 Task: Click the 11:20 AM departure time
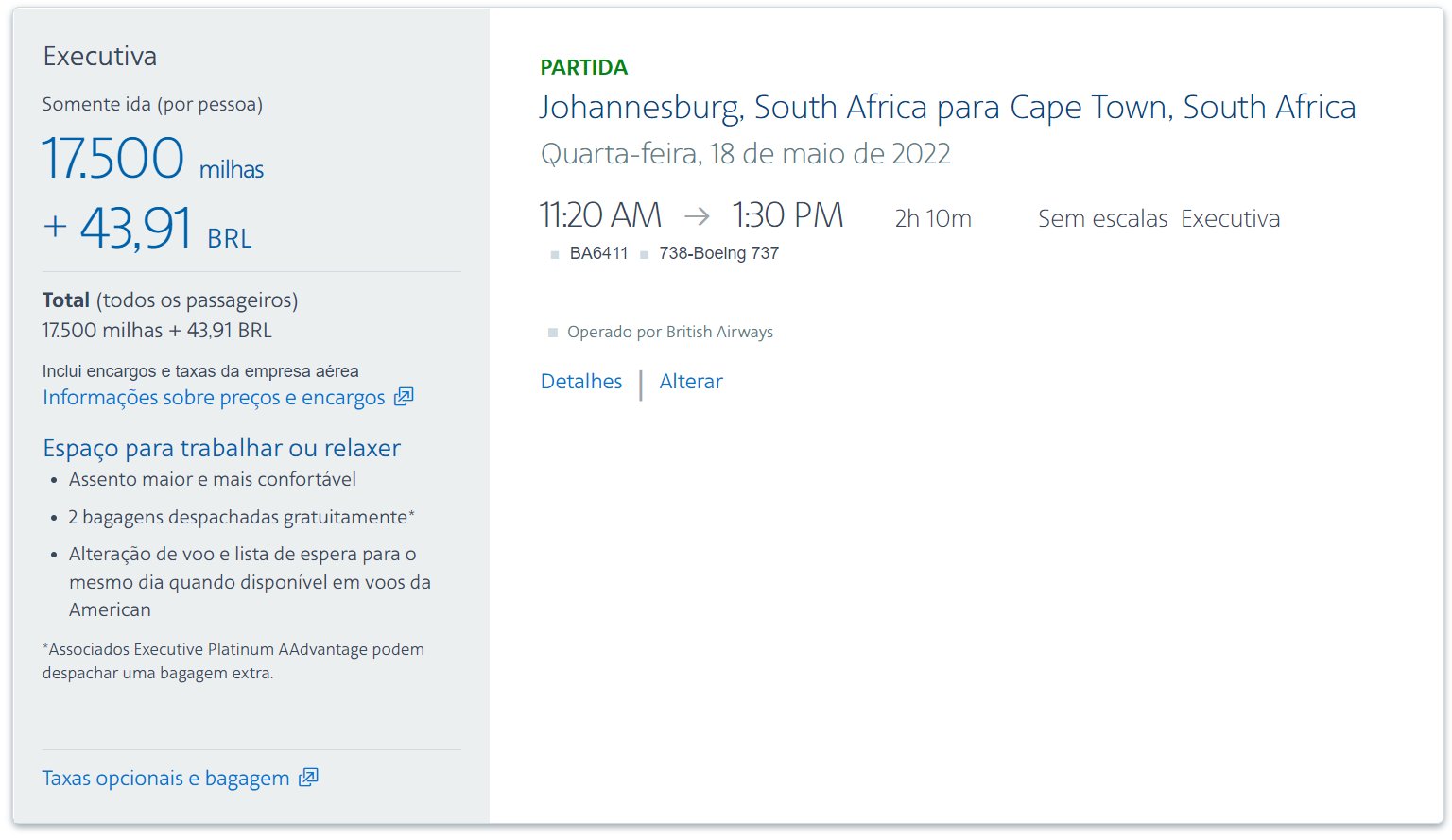601,215
